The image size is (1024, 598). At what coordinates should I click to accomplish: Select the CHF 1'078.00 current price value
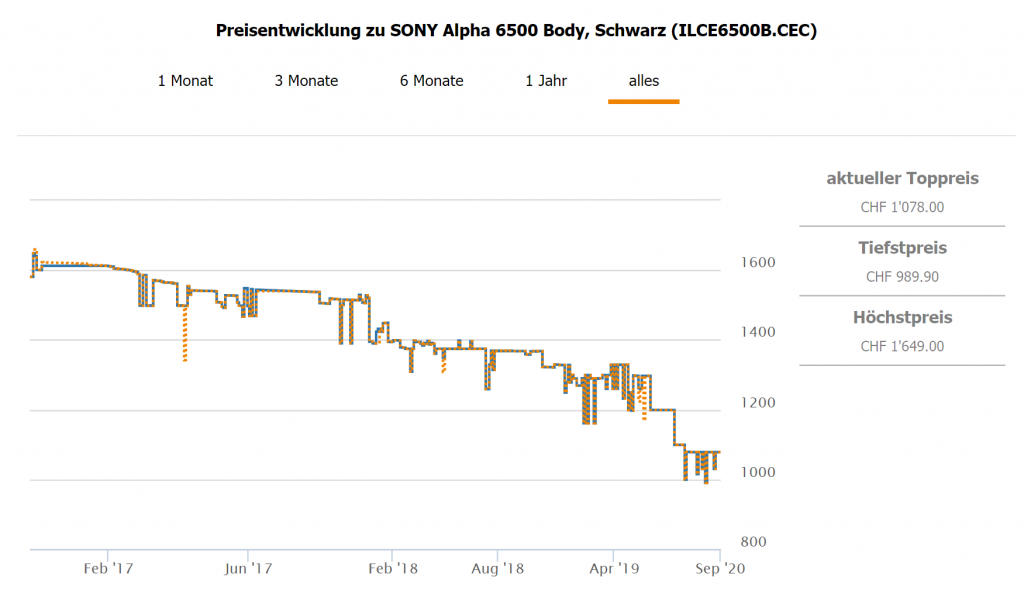coord(902,208)
